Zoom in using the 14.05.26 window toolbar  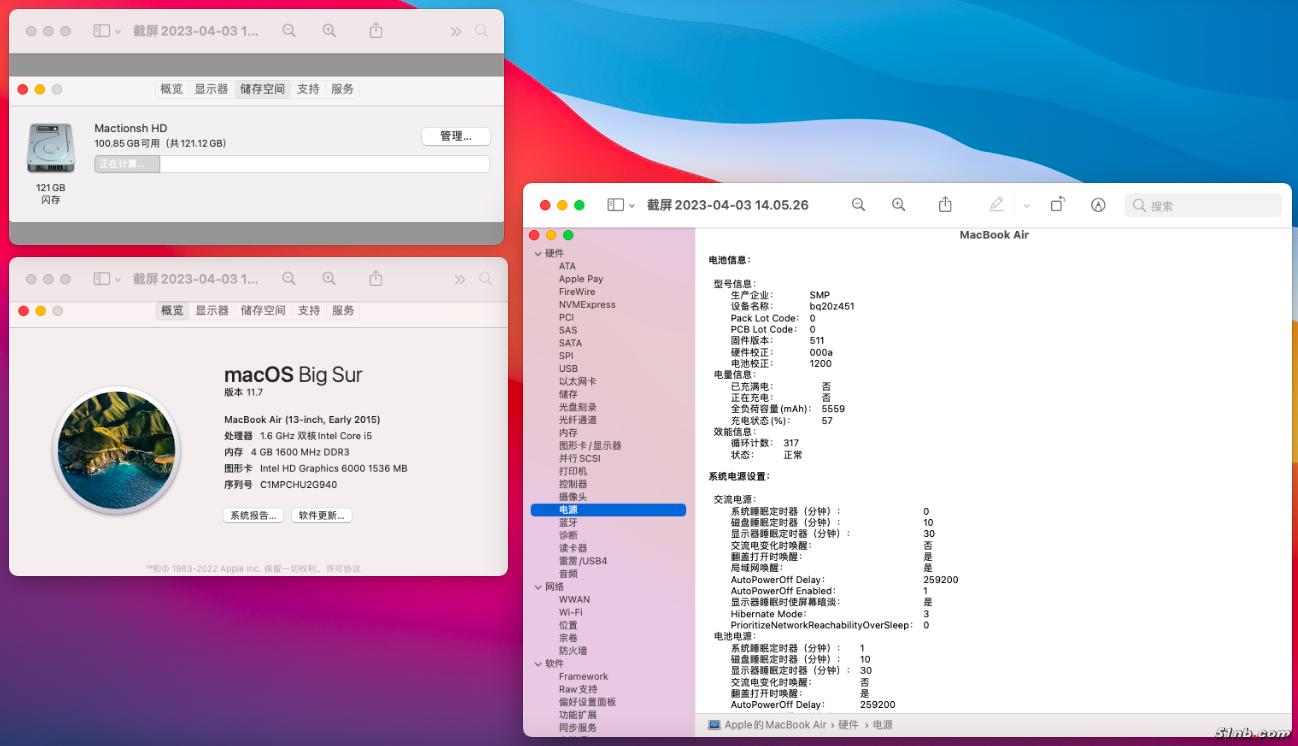898,205
